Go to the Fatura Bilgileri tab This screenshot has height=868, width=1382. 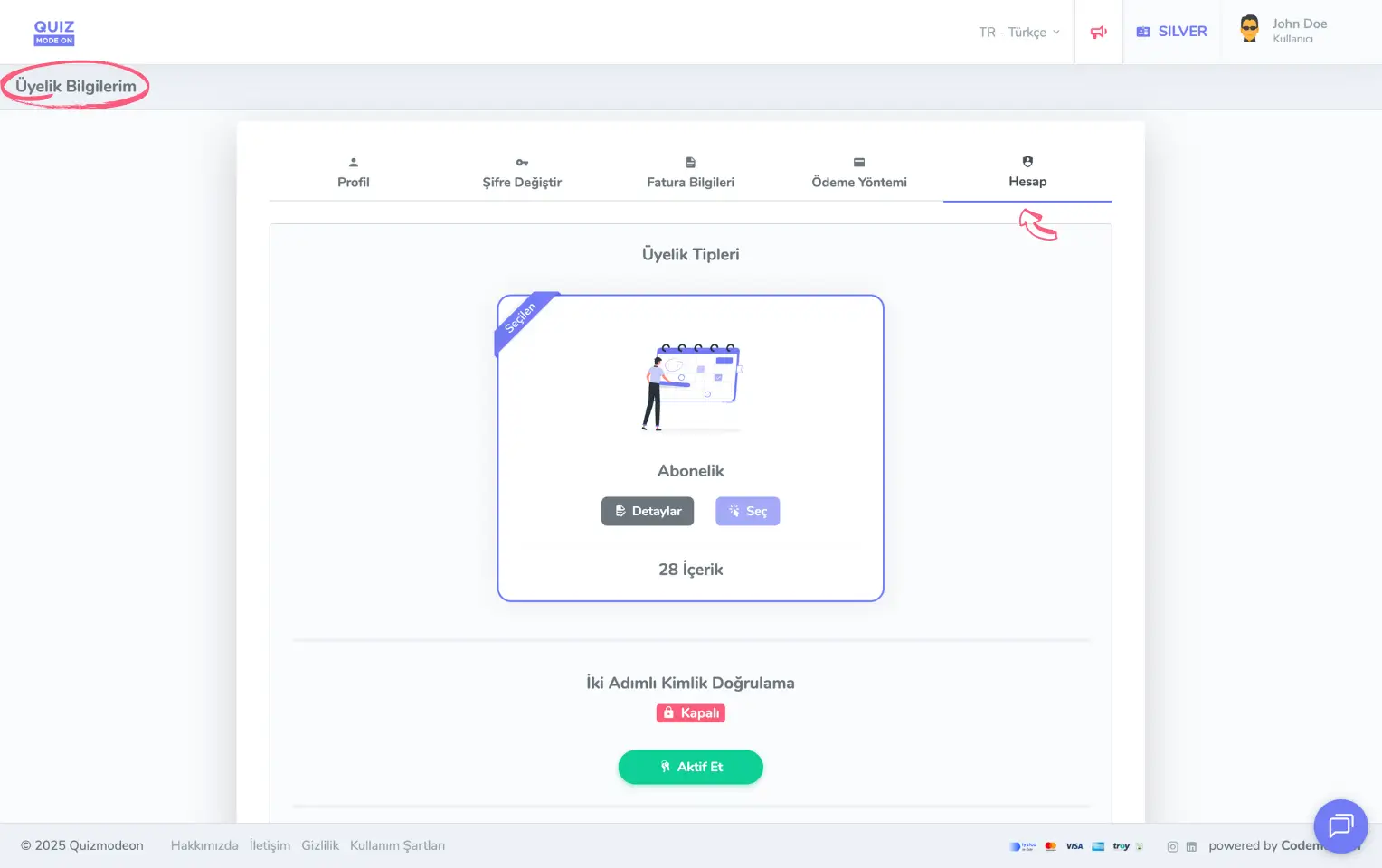[x=690, y=173]
